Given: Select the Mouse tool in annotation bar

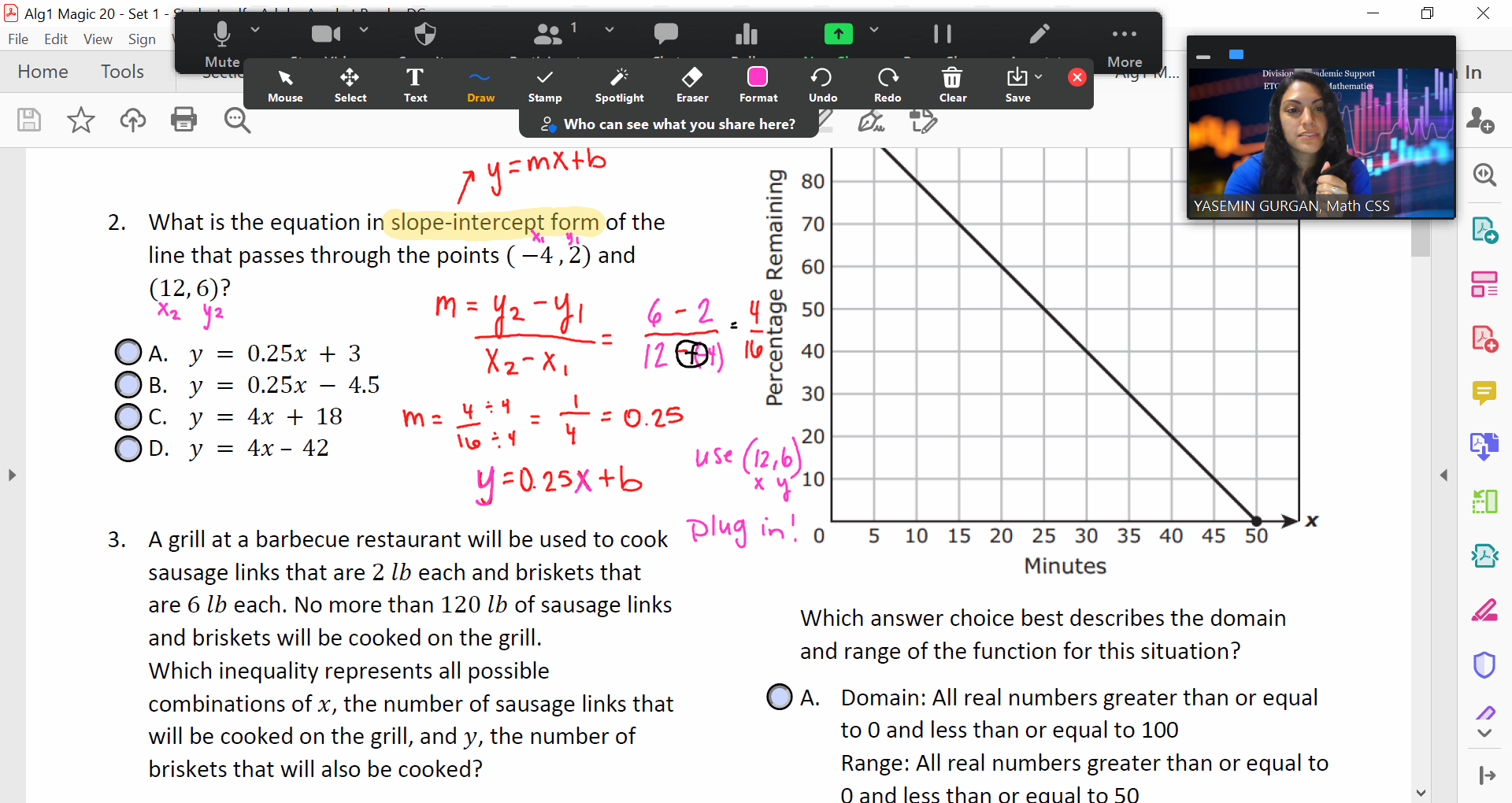Looking at the screenshot, I should click(x=285, y=84).
